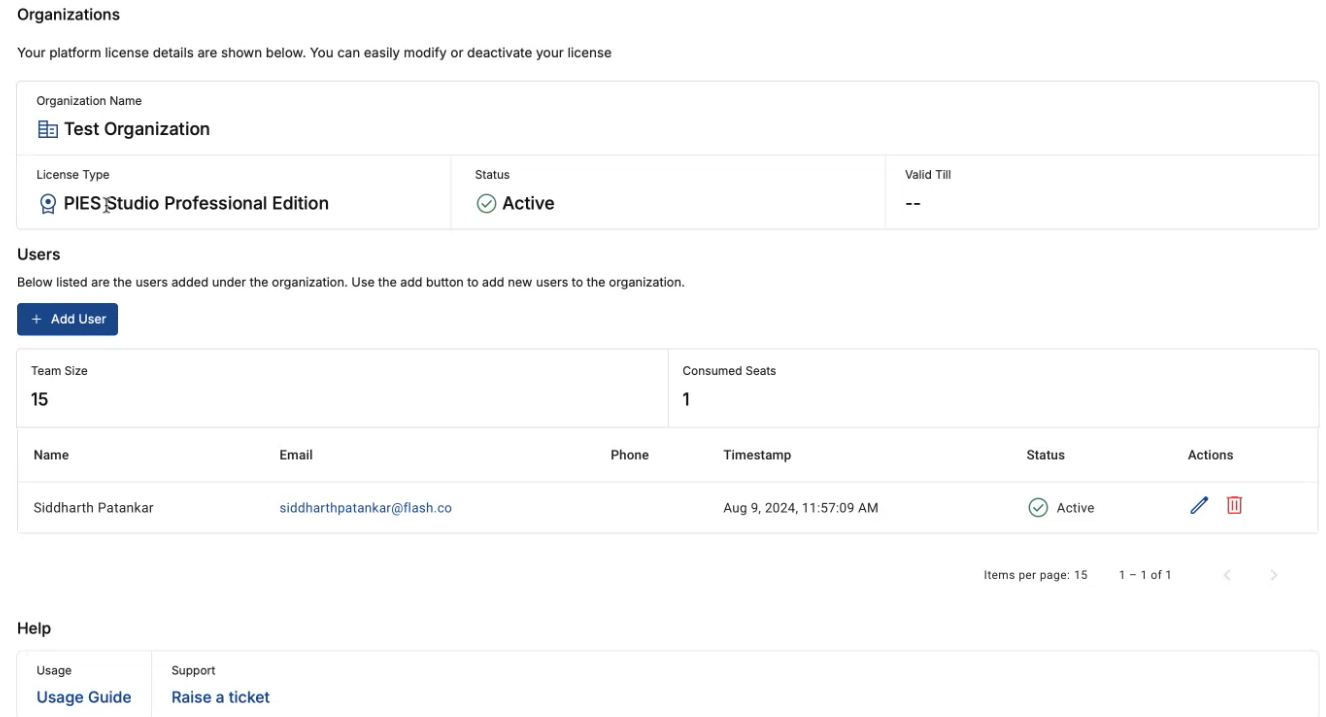Open the Usage Guide link
The height and width of the screenshot is (717, 1326).
click(84, 697)
